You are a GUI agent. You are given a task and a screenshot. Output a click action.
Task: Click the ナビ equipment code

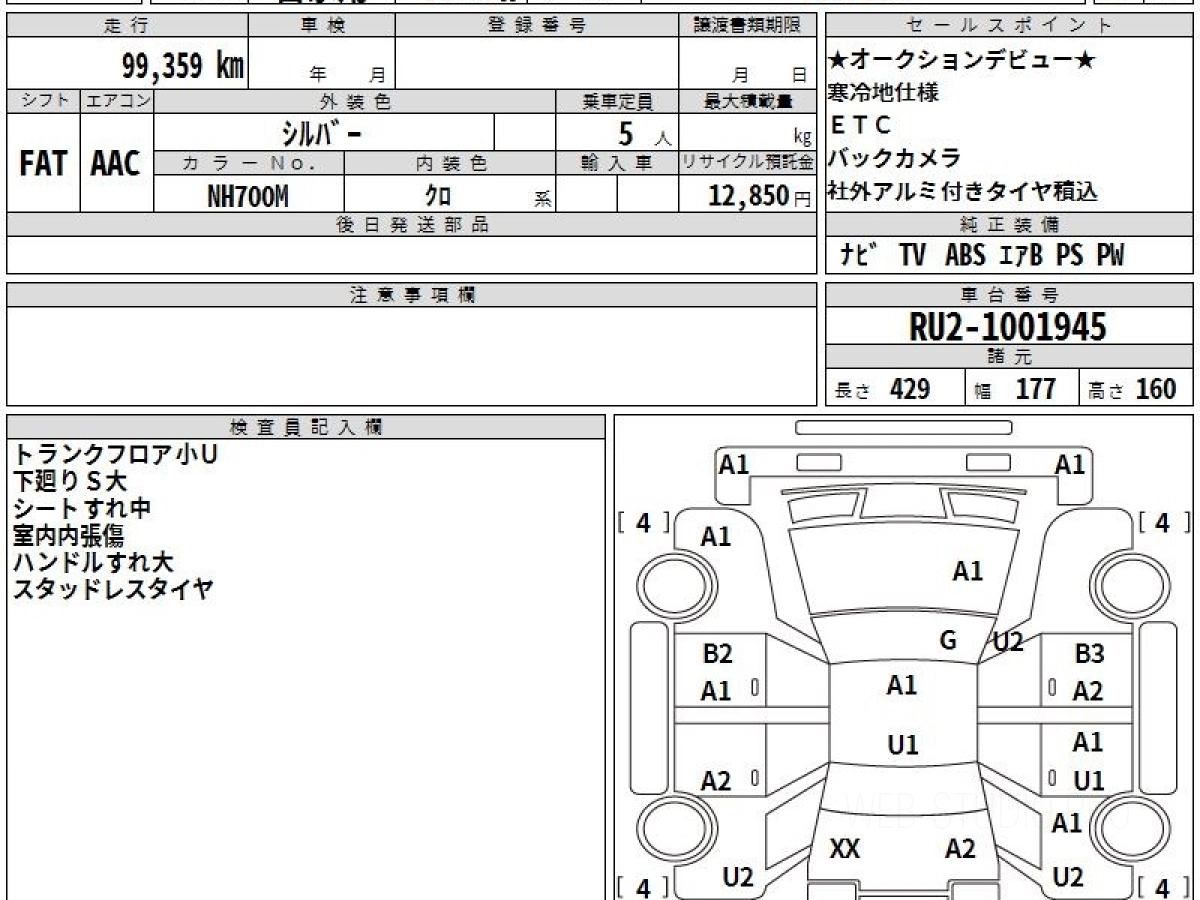coord(859,256)
